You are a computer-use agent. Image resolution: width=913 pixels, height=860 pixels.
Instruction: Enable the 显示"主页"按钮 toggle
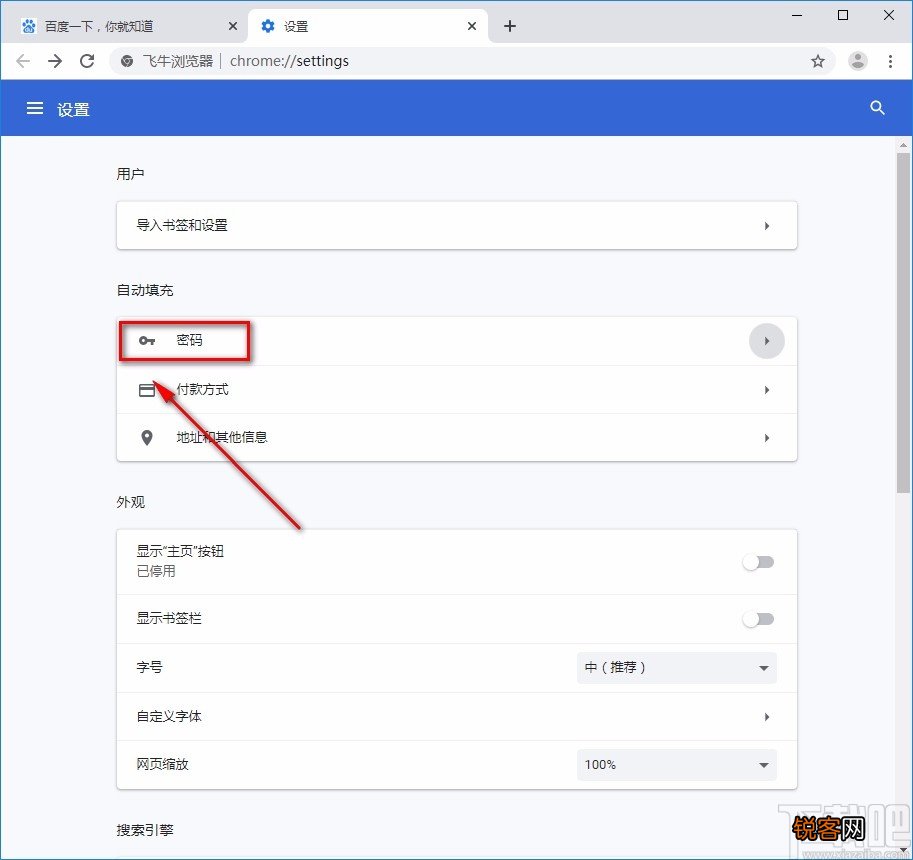point(758,562)
